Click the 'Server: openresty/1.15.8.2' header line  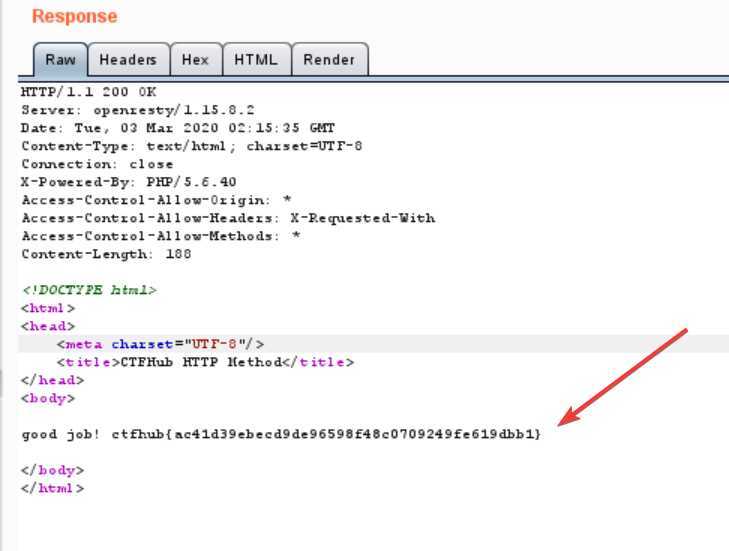point(138,110)
